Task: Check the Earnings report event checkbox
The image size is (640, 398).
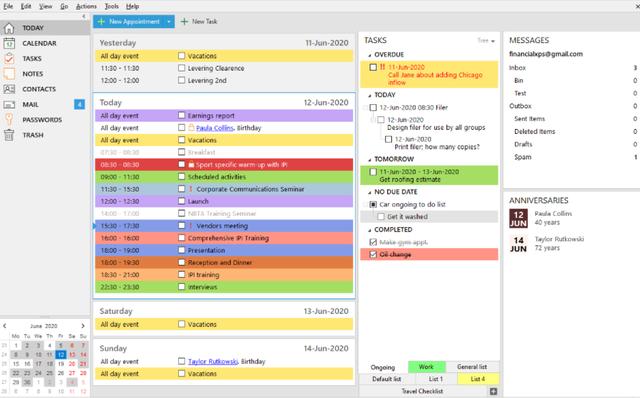Action: (182, 116)
